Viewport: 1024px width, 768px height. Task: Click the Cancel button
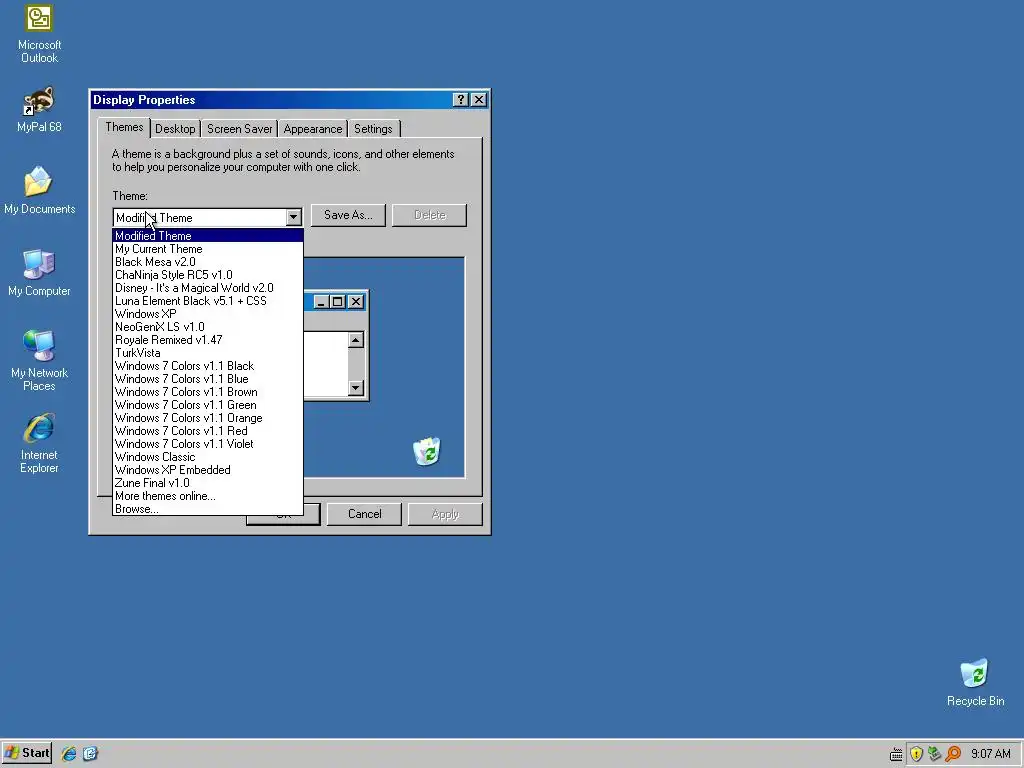pos(364,514)
